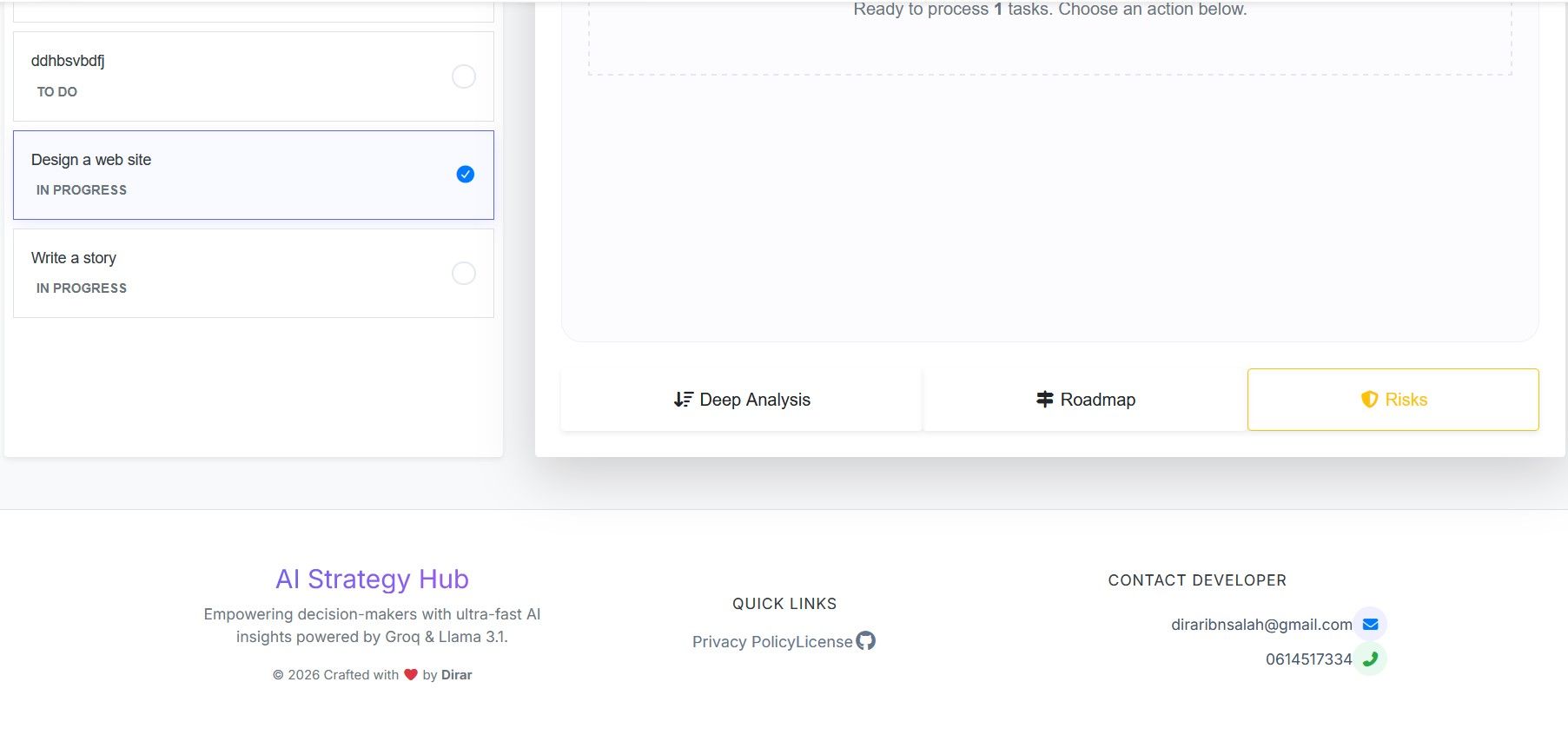Click the Dirar author name in footer
Screen dimensions: 1568x735
456,675
